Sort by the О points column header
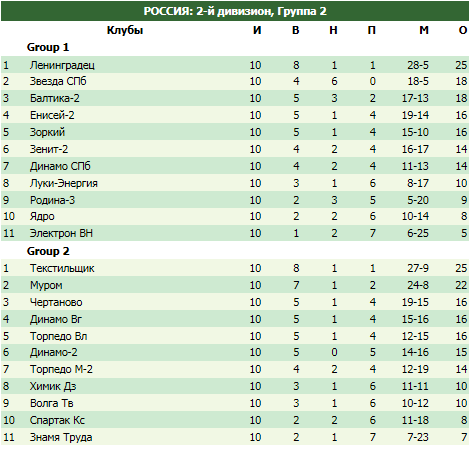Viewport: 471px width, 449px height. [x=463, y=30]
